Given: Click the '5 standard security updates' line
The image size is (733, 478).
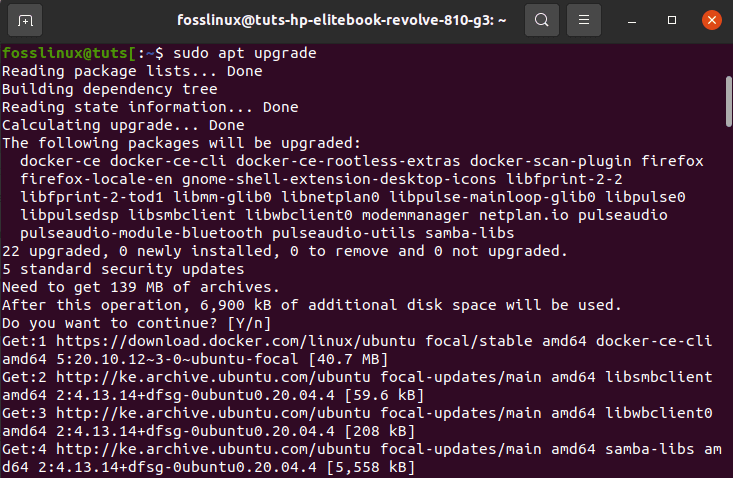Looking at the screenshot, I should pos(123,269).
